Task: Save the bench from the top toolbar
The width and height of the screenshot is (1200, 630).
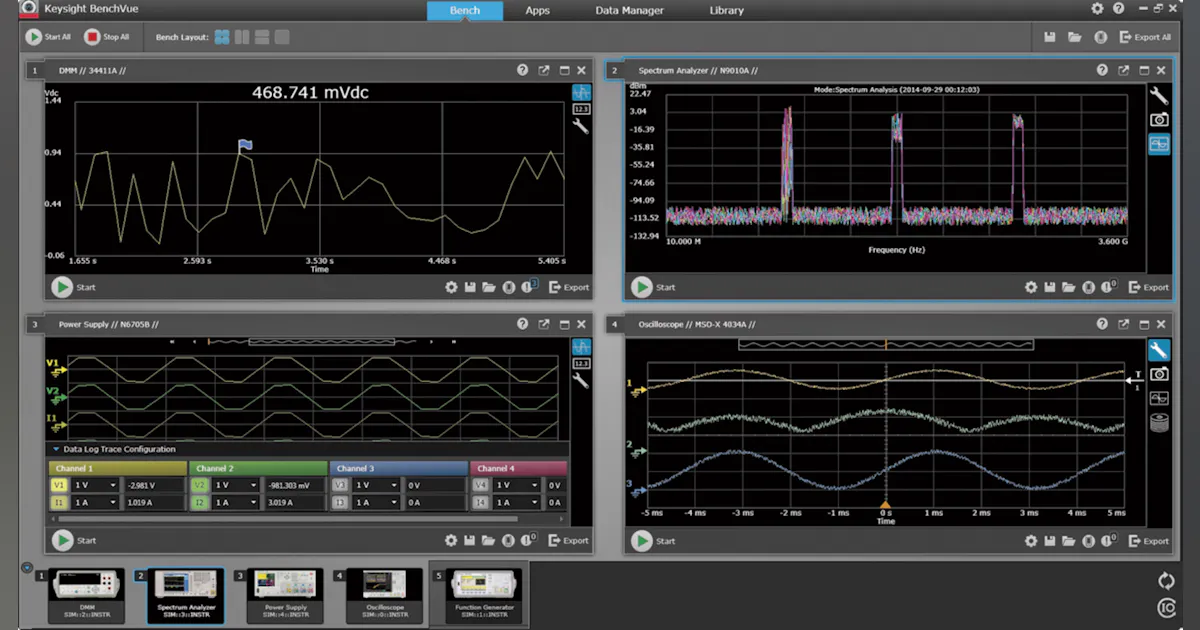Action: [x=1050, y=37]
